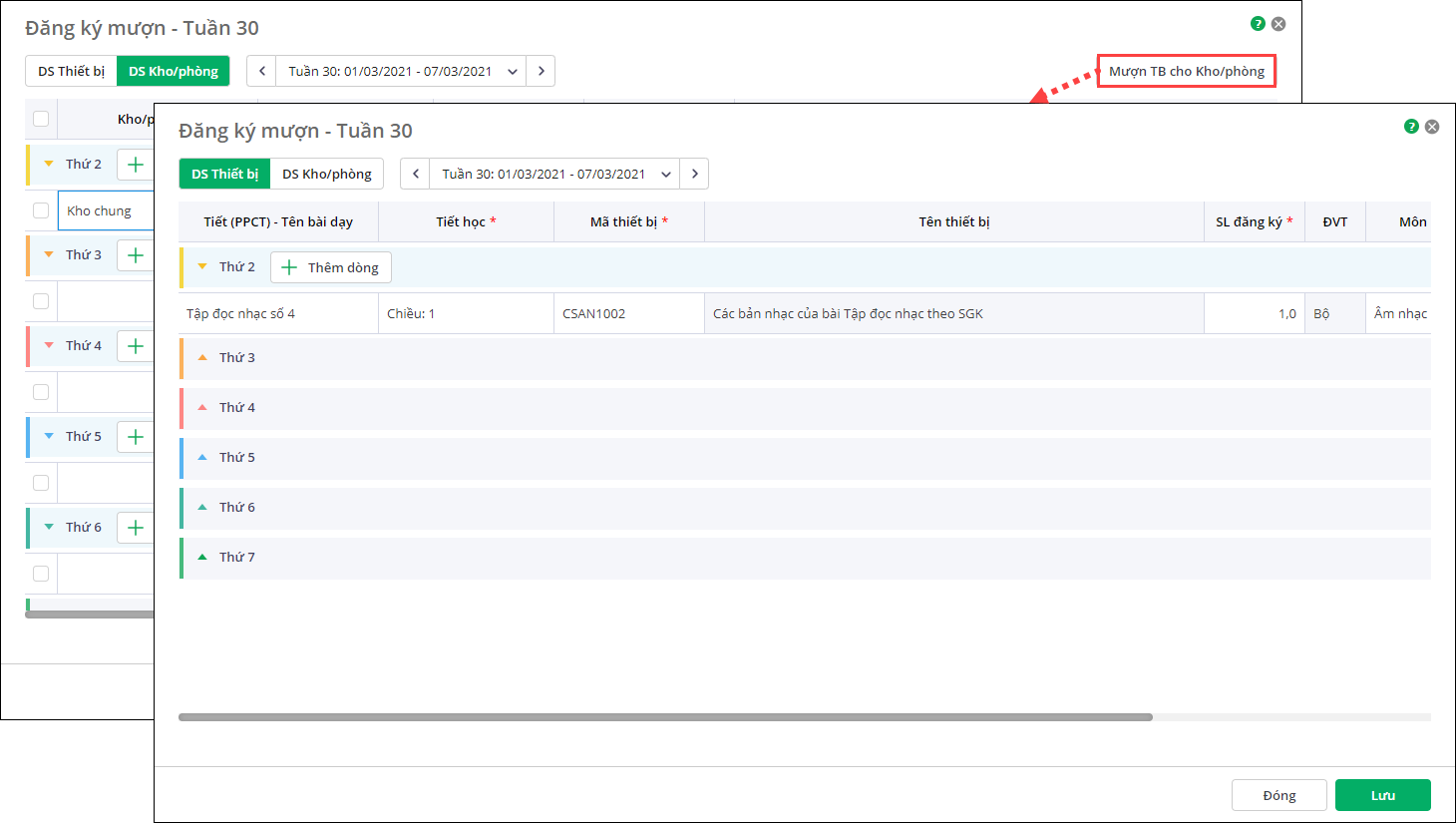
Task: Click Tiết (PPCT) - Tên bài dạy header
Action: tap(278, 221)
